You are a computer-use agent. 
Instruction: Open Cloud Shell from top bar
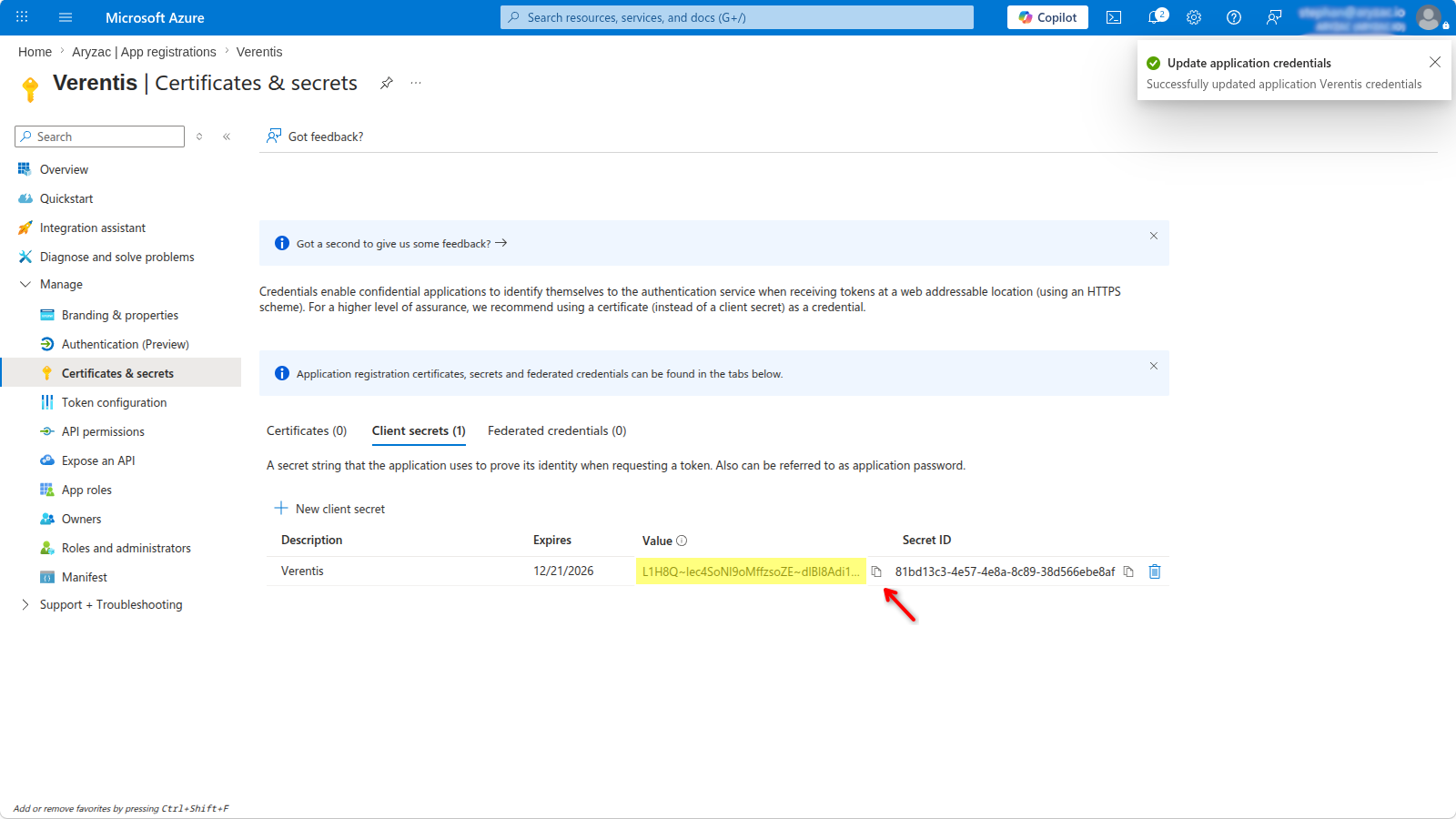pos(1114,17)
